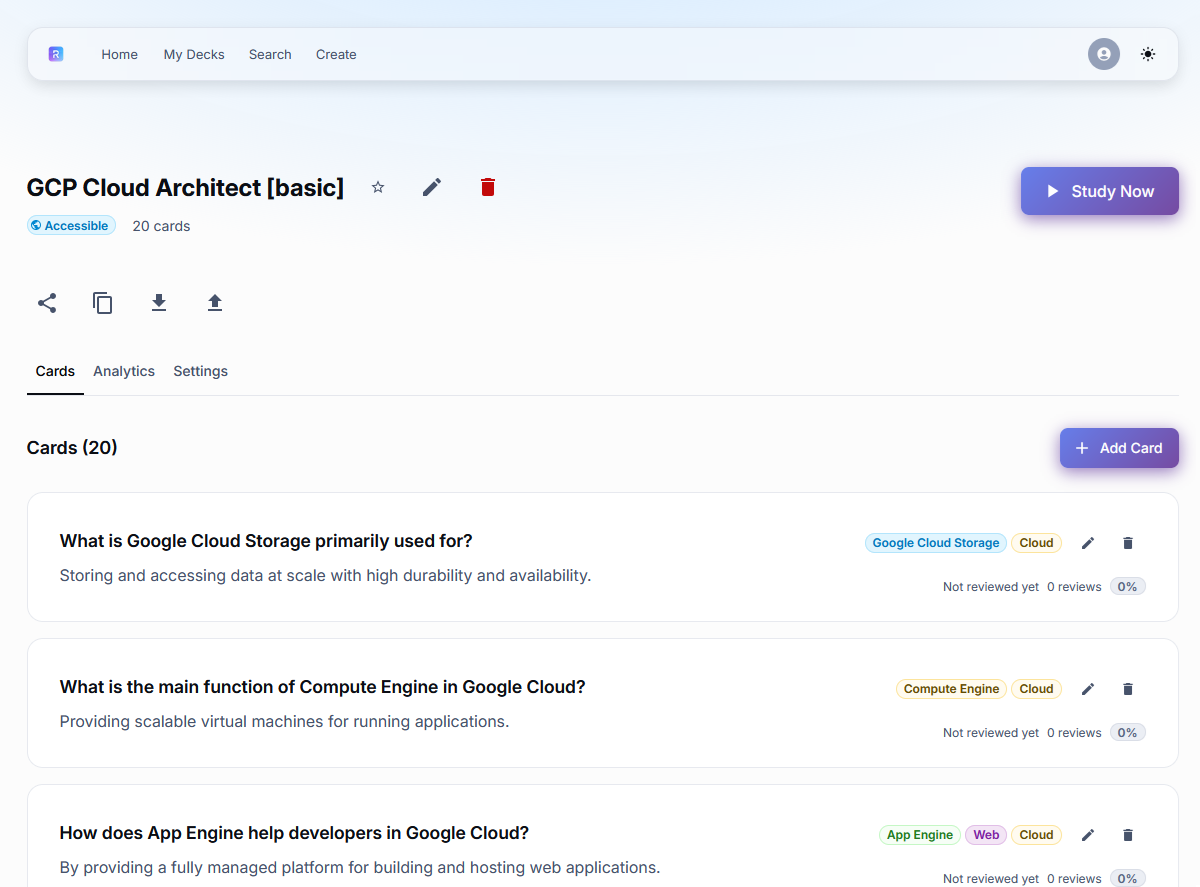1200x887 pixels.
Task: Upload cards using the upload icon
Action: click(215, 303)
